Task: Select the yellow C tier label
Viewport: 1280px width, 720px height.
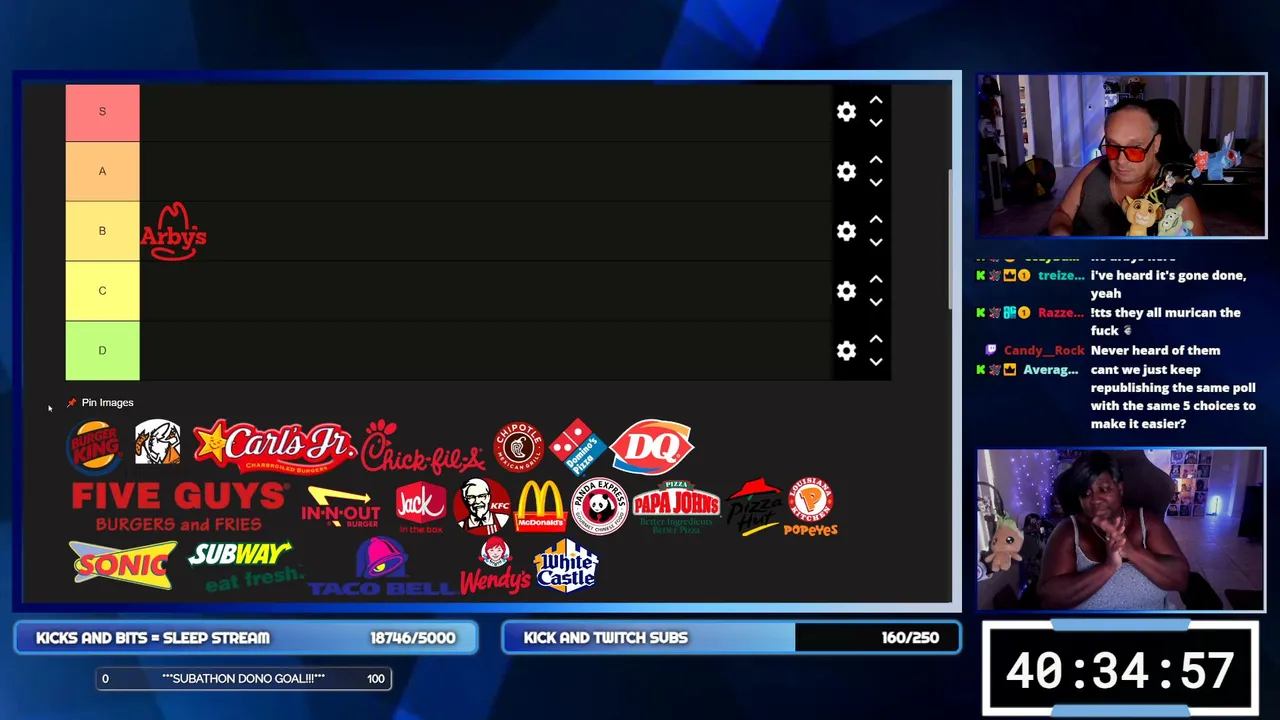Action: [102, 291]
